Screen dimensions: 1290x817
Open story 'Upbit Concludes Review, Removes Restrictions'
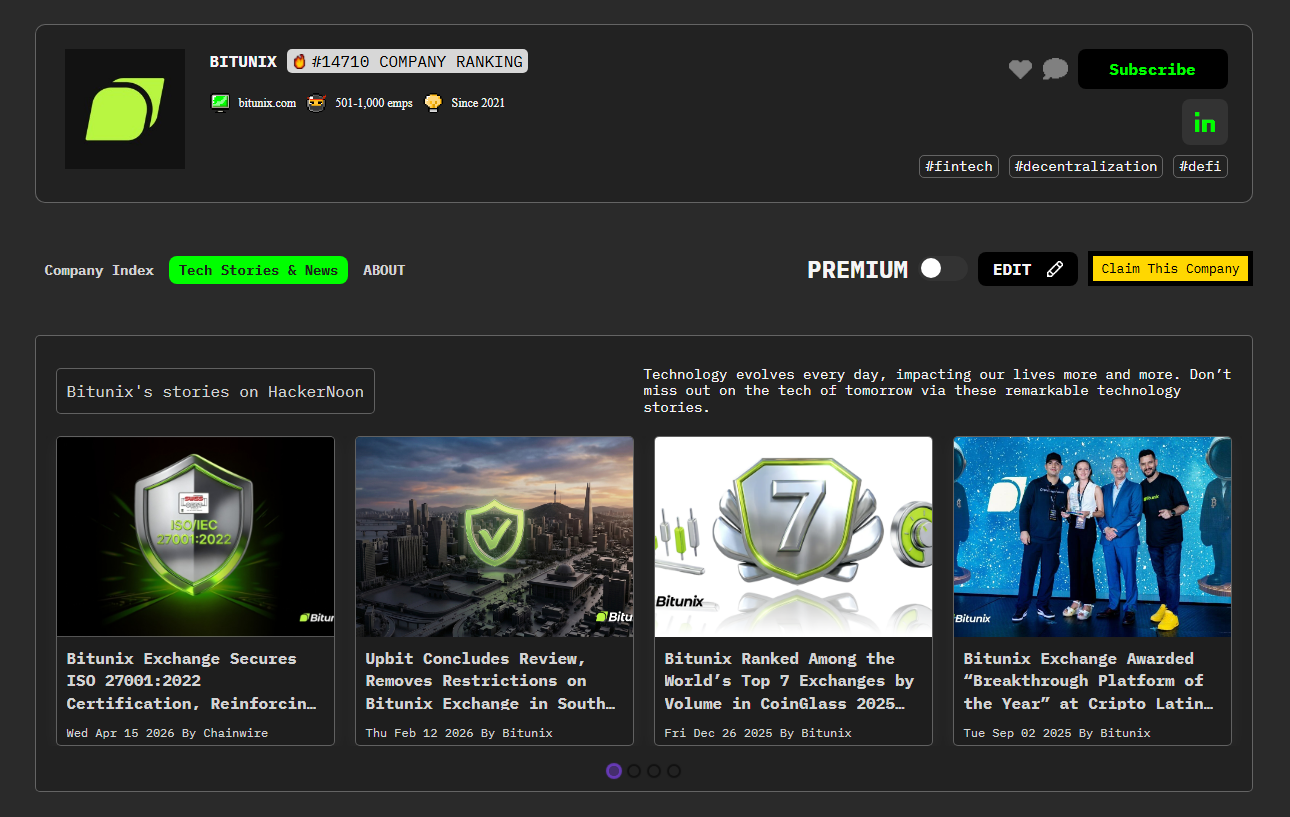(491, 681)
